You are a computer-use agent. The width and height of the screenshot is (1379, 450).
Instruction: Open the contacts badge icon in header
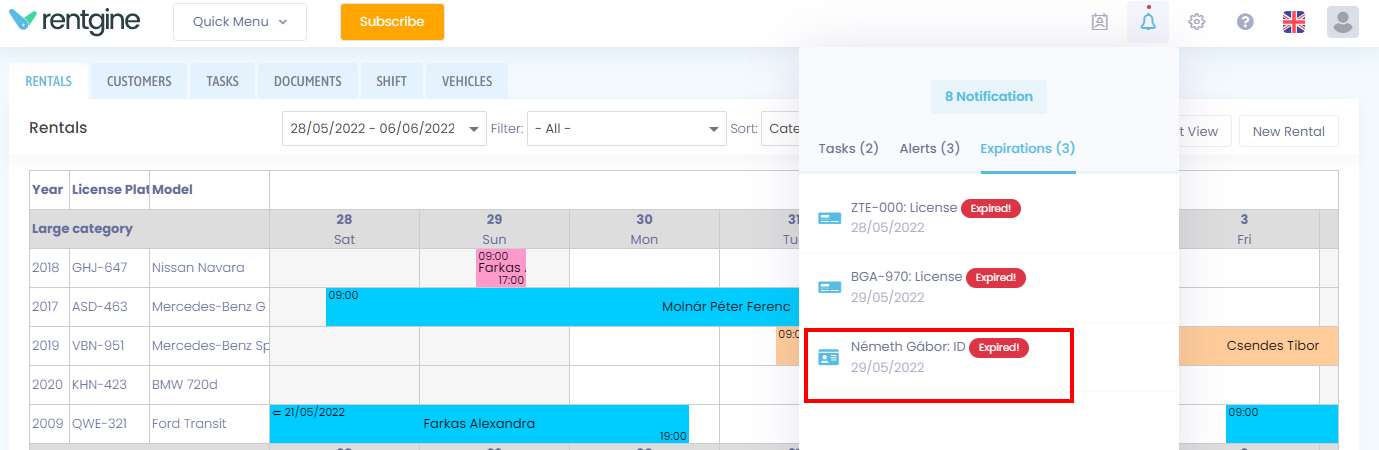1100,22
